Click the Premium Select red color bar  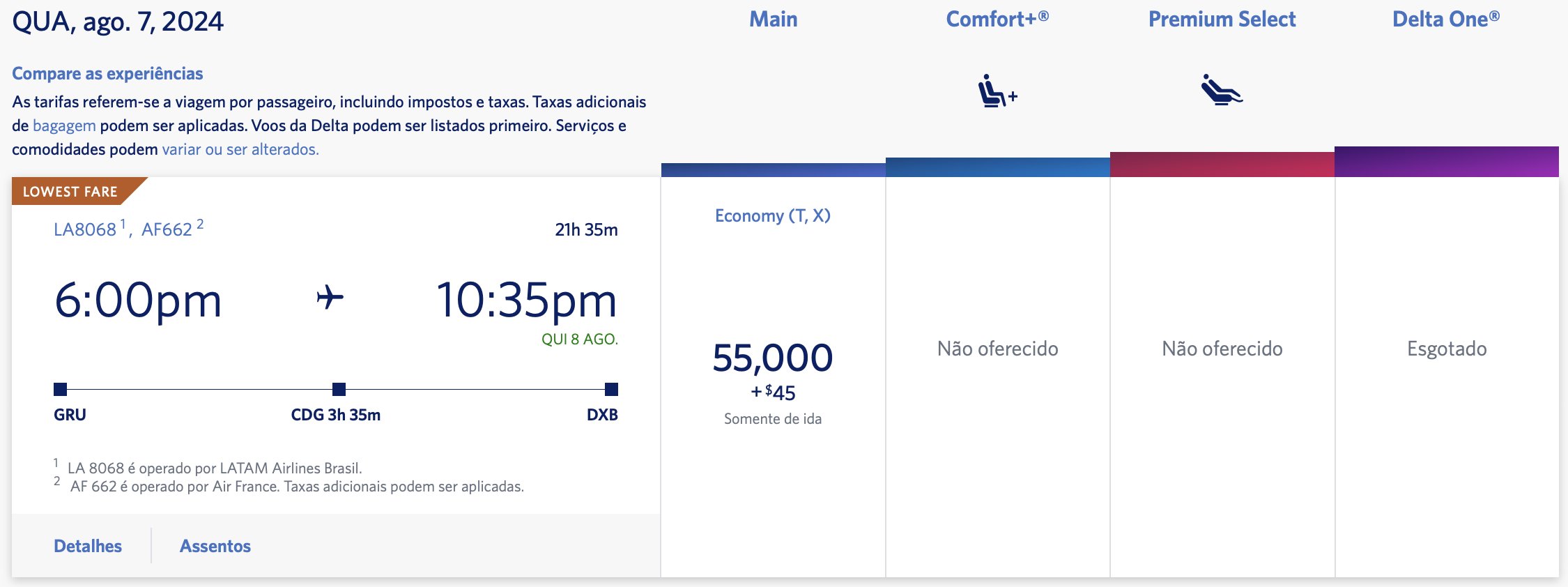click(x=1222, y=165)
